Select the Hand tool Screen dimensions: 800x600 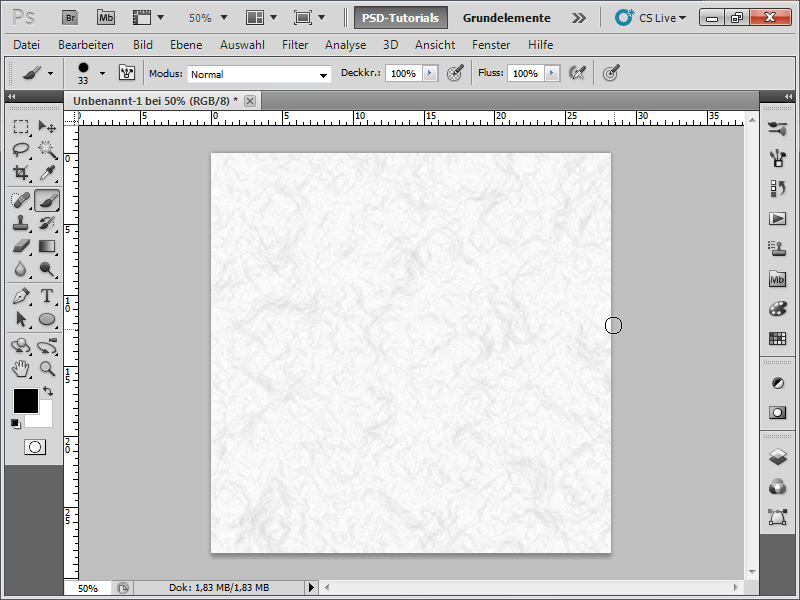21,369
